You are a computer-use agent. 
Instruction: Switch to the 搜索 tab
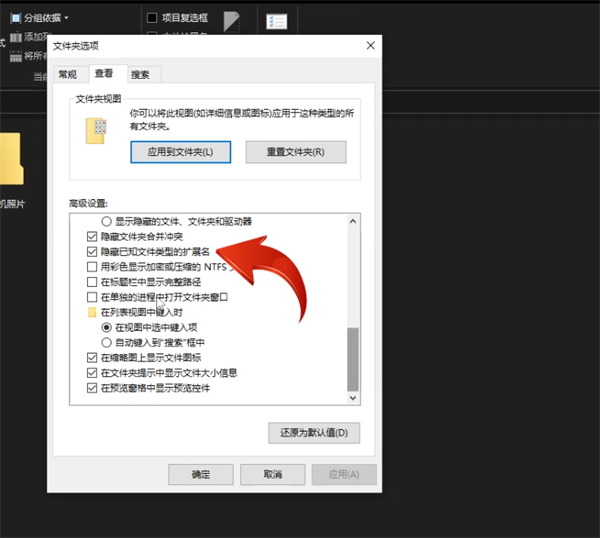pos(140,74)
